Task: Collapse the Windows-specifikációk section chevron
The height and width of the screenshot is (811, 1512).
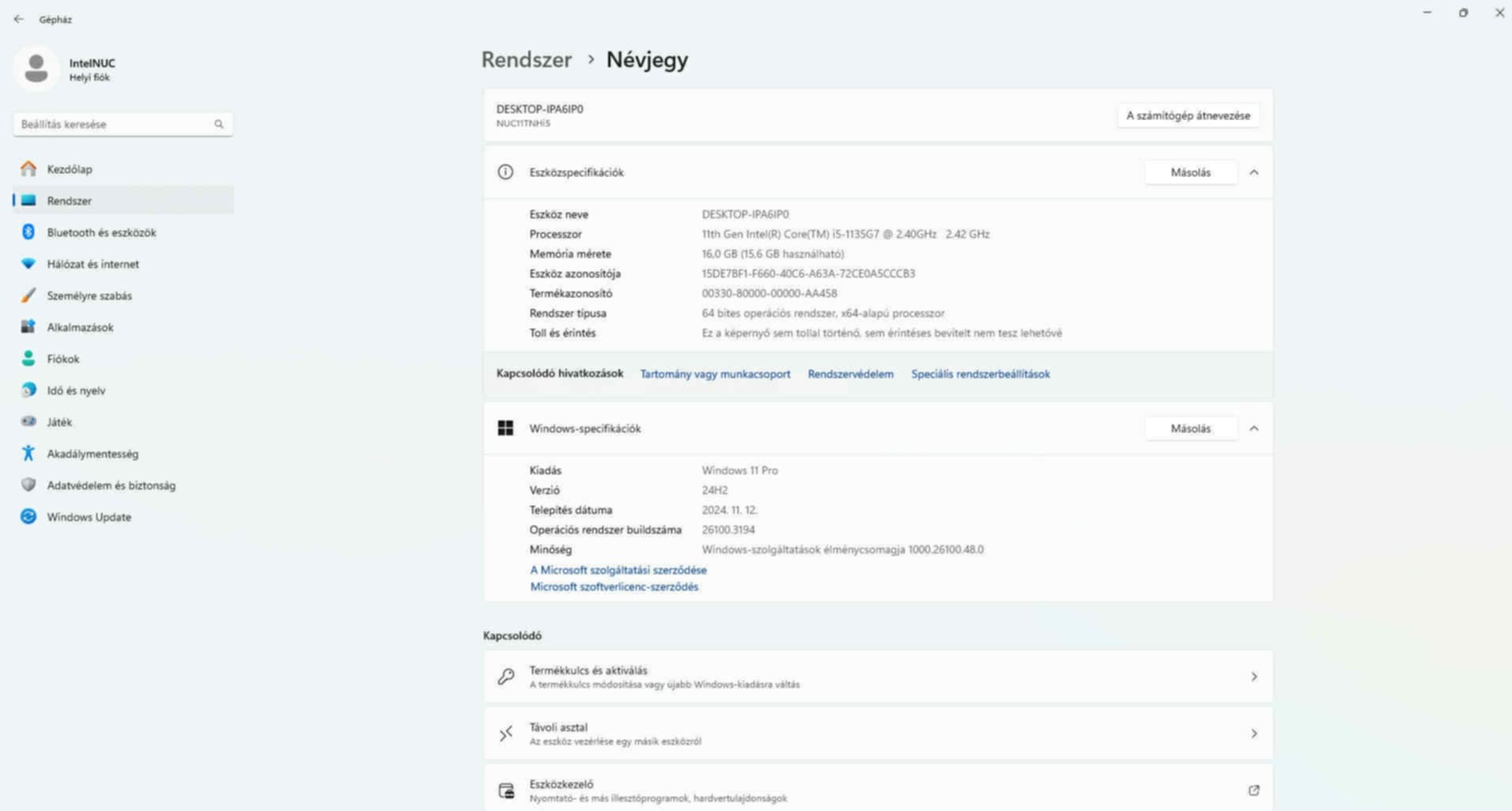Action: coord(1253,428)
